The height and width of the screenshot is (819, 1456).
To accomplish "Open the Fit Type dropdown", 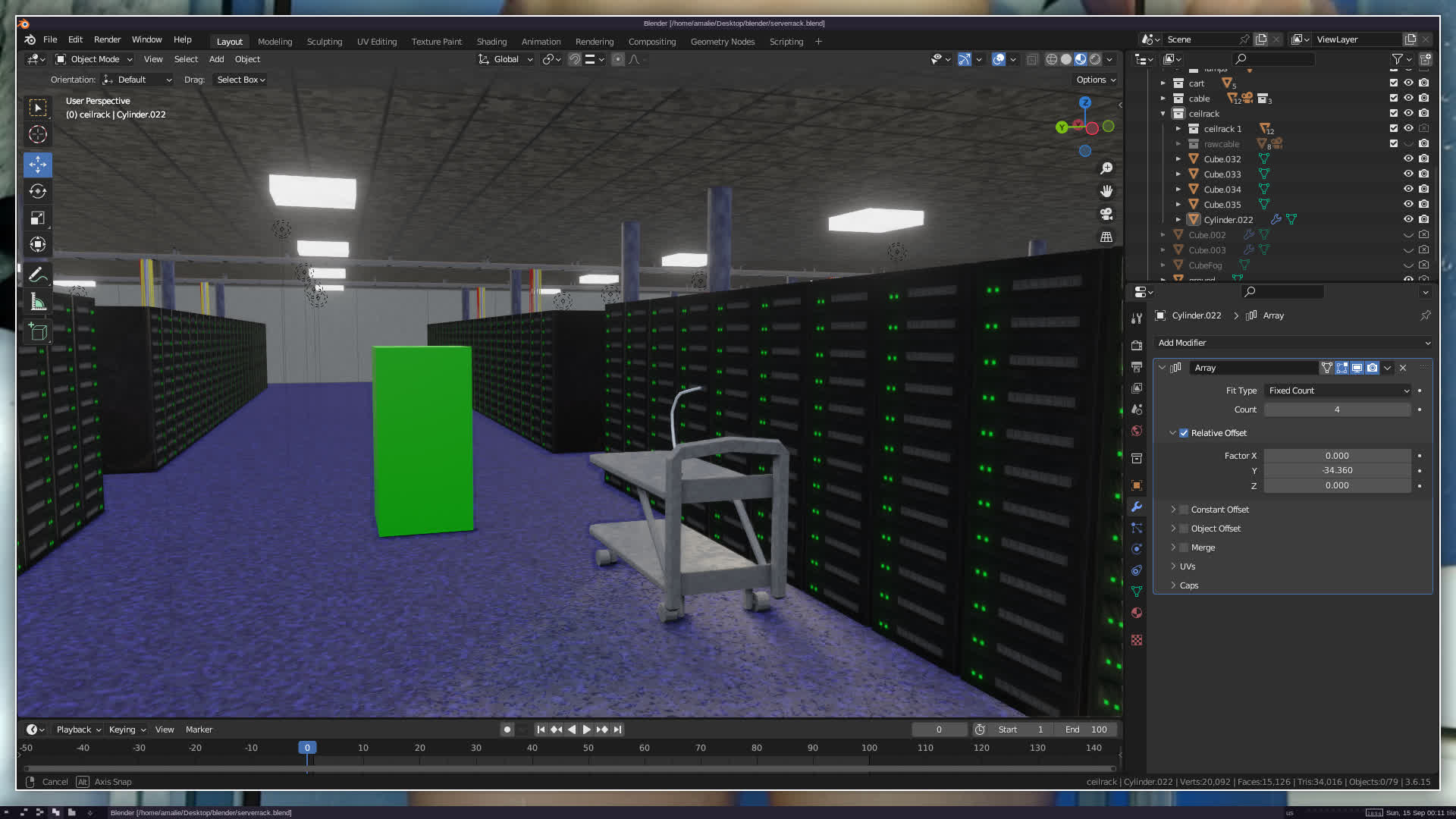I will (x=1338, y=391).
